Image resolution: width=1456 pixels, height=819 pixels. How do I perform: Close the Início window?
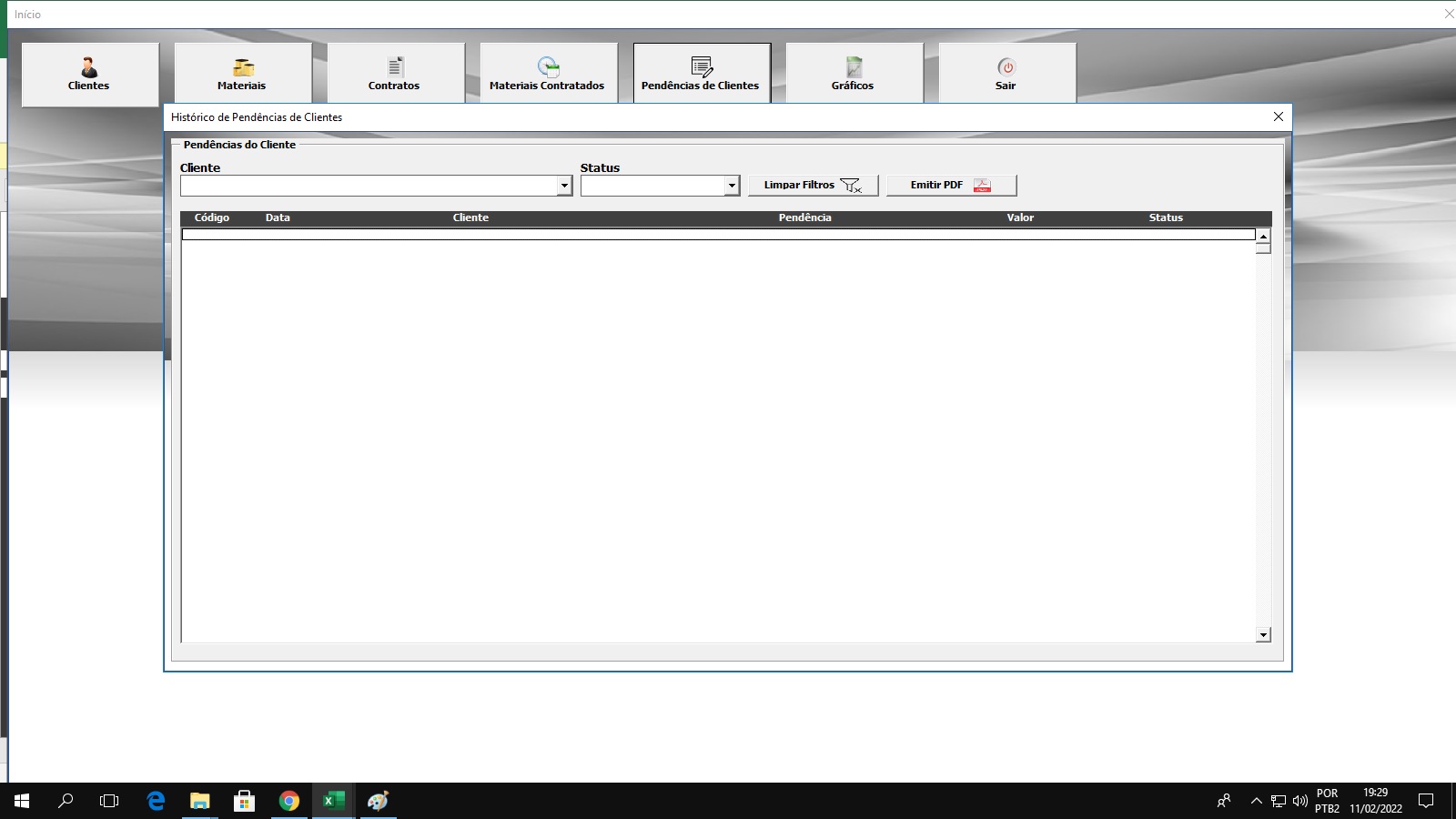pyautogui.click(x=1449, y=14)
